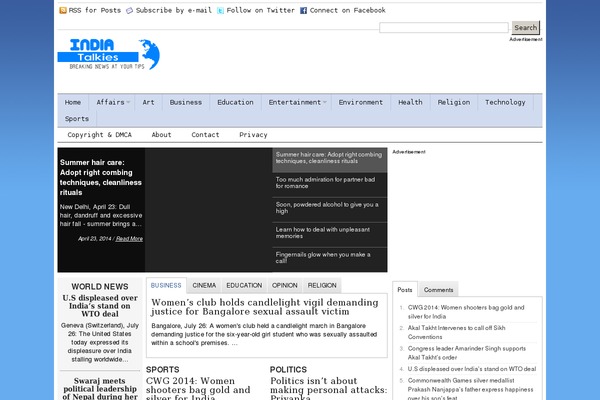Open the Environment menu item
This screenshot has height=400, width=600.
click(360, 102)
